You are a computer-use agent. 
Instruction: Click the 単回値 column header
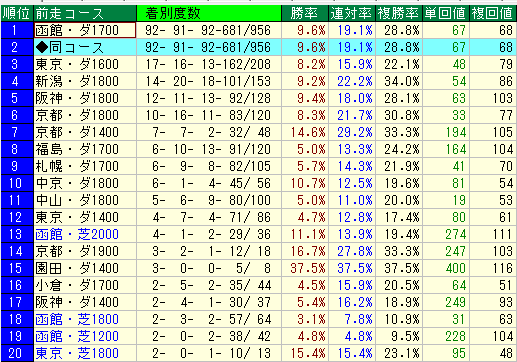tap(446, 13)
